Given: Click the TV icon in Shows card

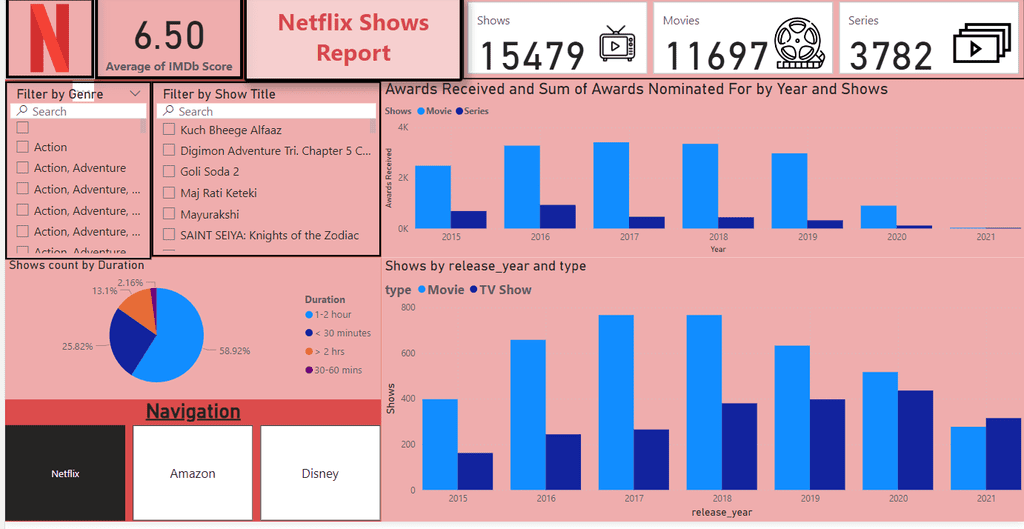Looking at the screenshot, I should (x=616, y=44).
